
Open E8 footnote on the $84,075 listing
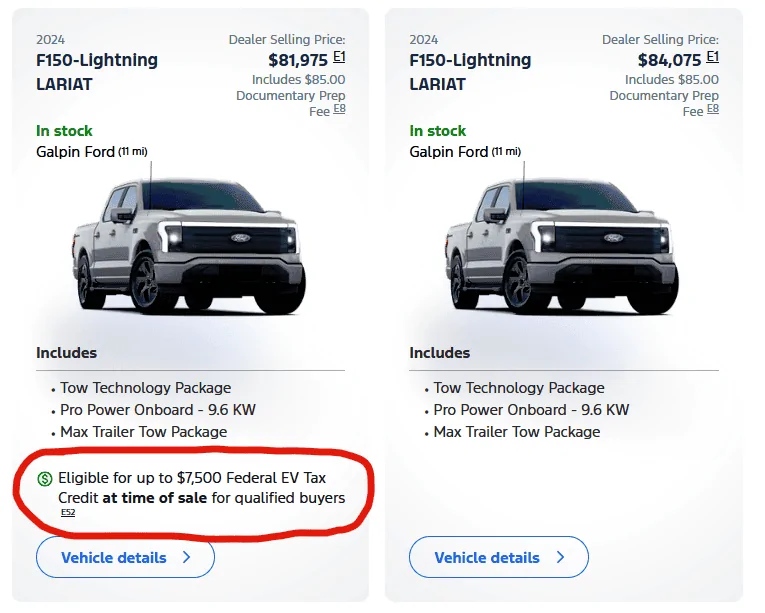click(712, 109)
